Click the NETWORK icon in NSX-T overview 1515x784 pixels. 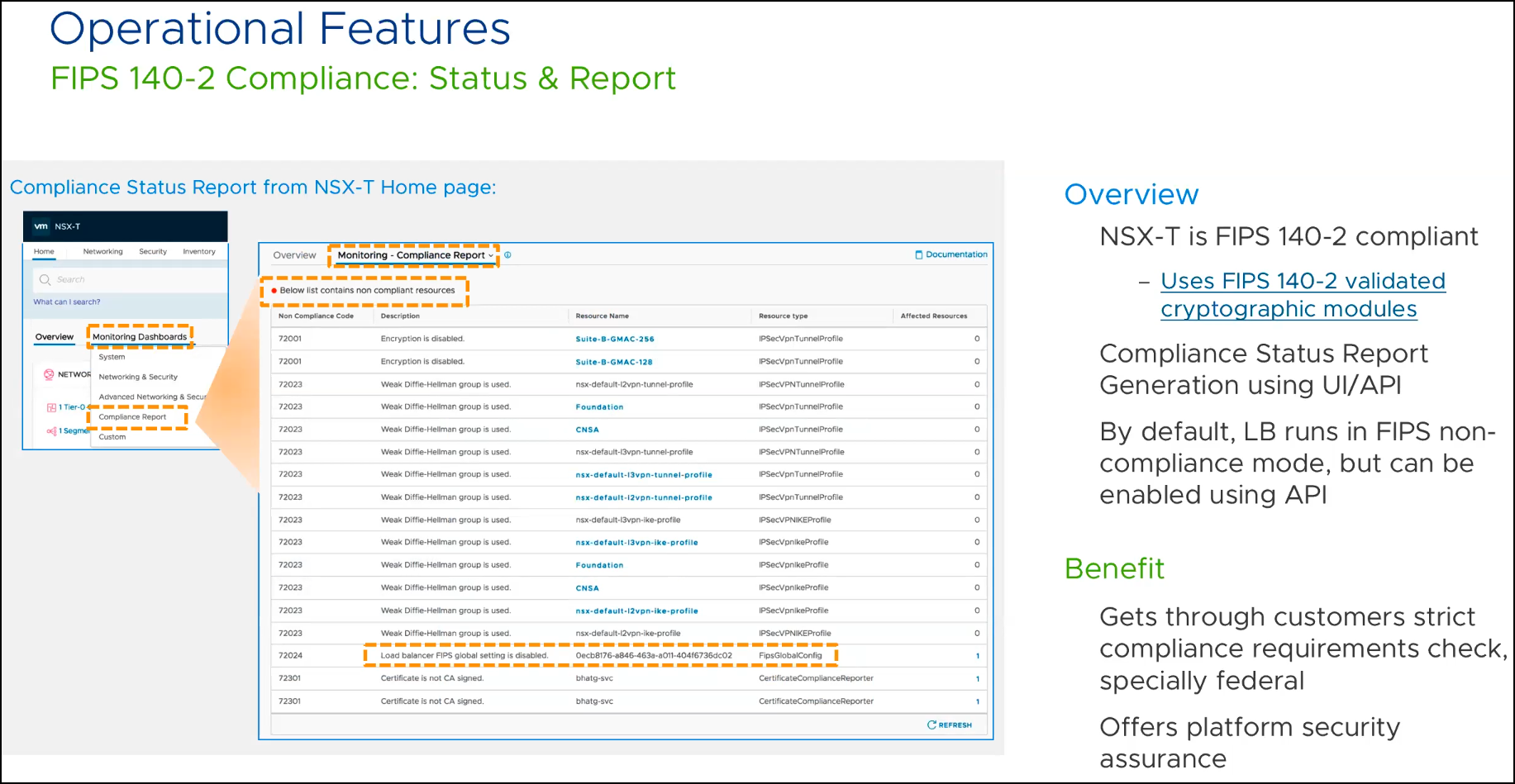pyautogui.click(x=49, y=374)
